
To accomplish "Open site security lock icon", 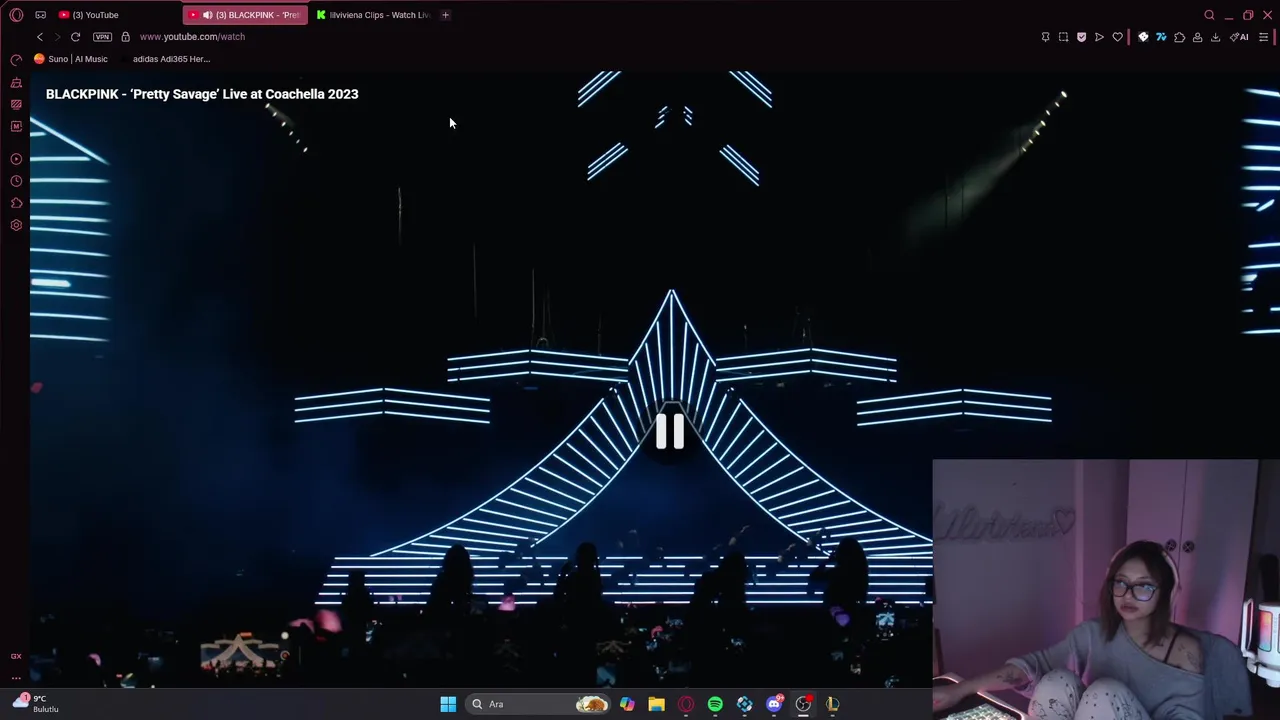I will [125, 37].
